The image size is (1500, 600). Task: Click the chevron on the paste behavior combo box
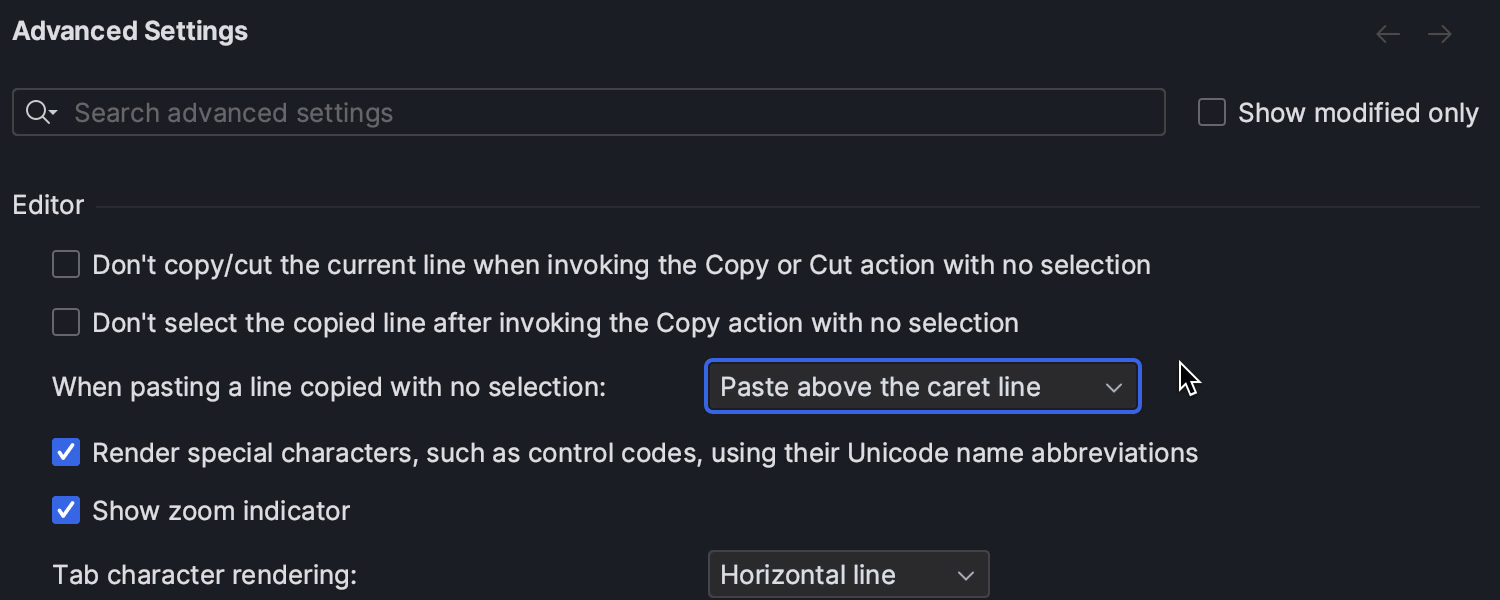1113,388
